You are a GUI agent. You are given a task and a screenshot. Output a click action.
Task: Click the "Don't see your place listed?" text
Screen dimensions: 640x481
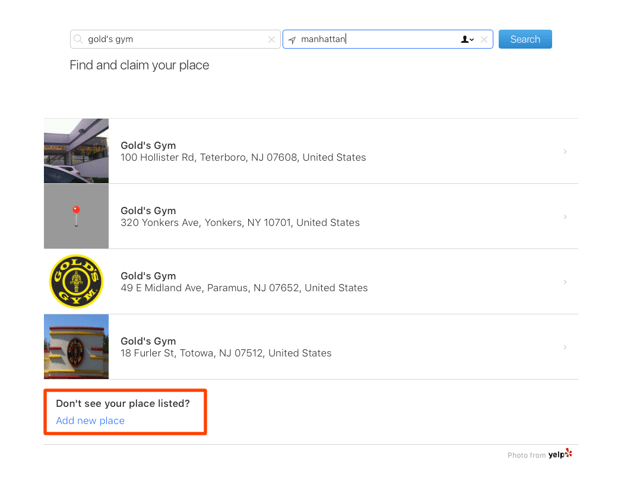click(123, 403)
